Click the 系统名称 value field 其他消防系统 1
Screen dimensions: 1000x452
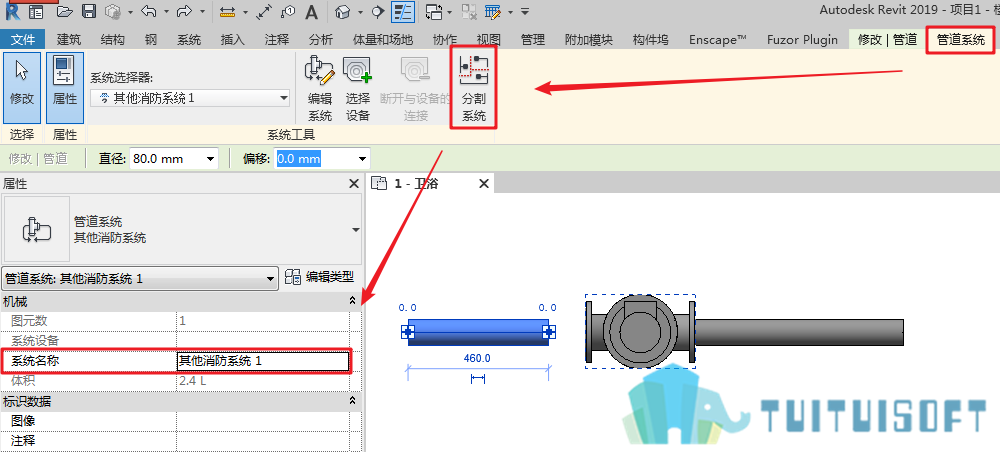(x=263, y=361)
